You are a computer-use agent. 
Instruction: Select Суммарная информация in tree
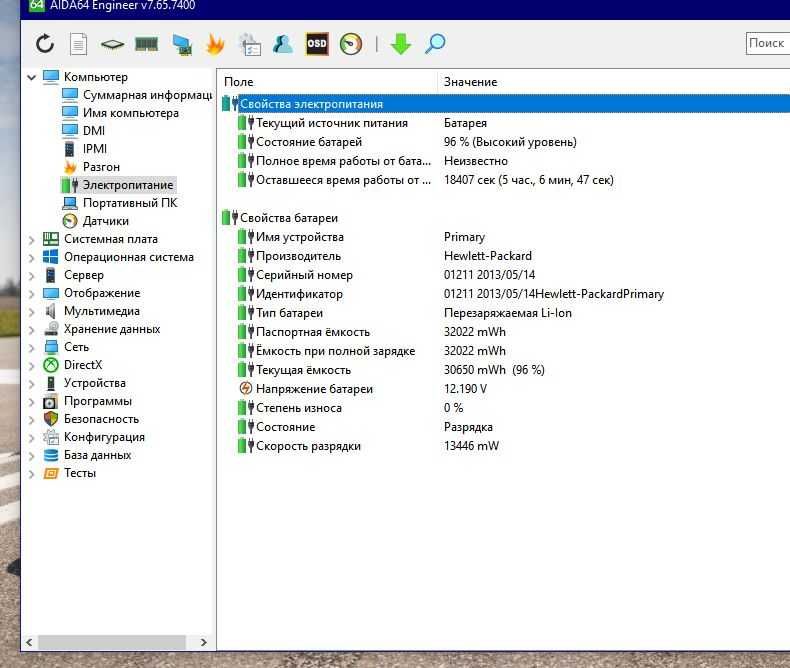tap(147, 95)
